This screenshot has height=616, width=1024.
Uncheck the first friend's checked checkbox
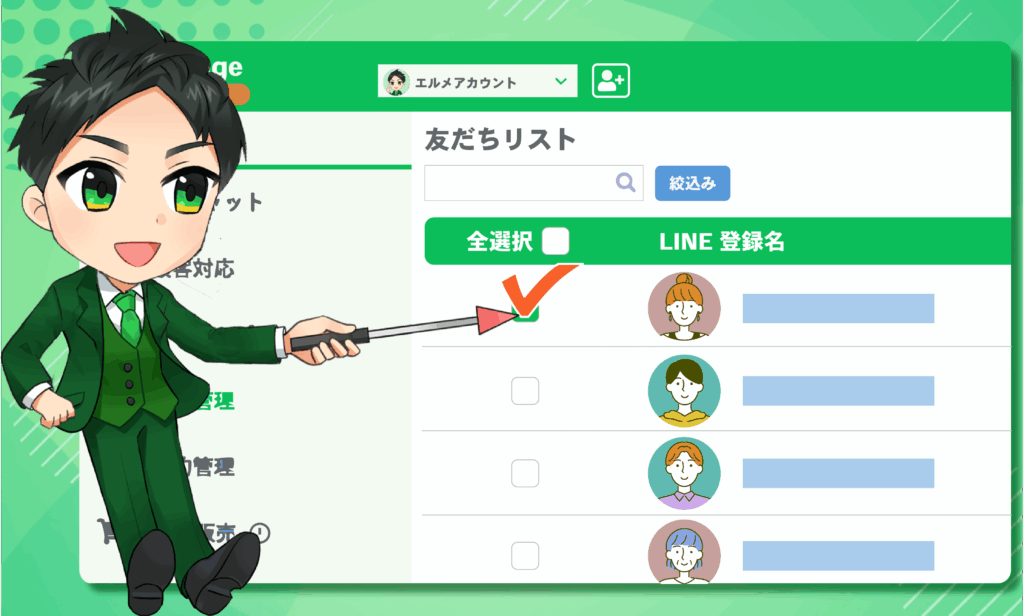(525, 308)
